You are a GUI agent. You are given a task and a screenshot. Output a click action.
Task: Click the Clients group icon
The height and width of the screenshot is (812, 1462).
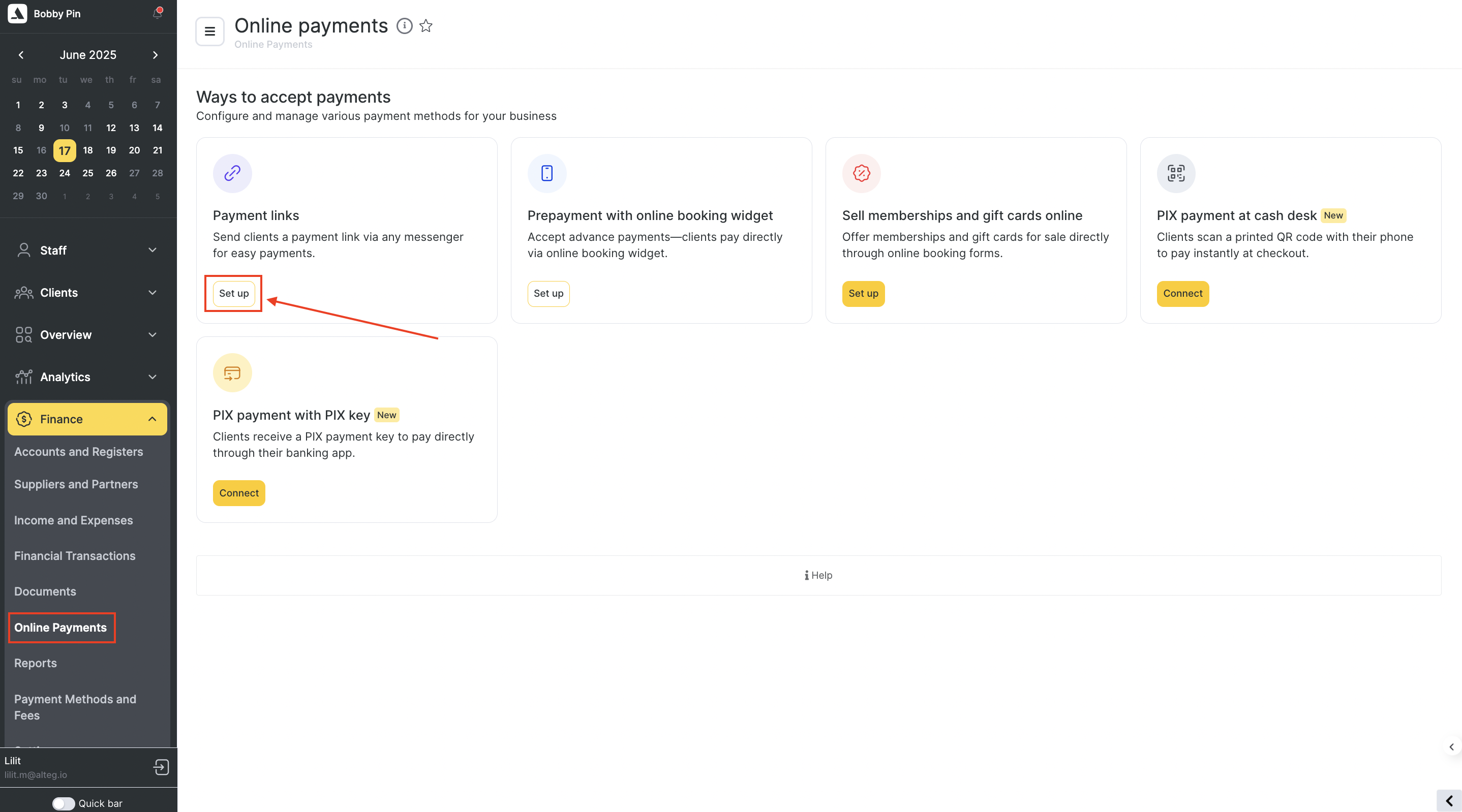(24, 293)
